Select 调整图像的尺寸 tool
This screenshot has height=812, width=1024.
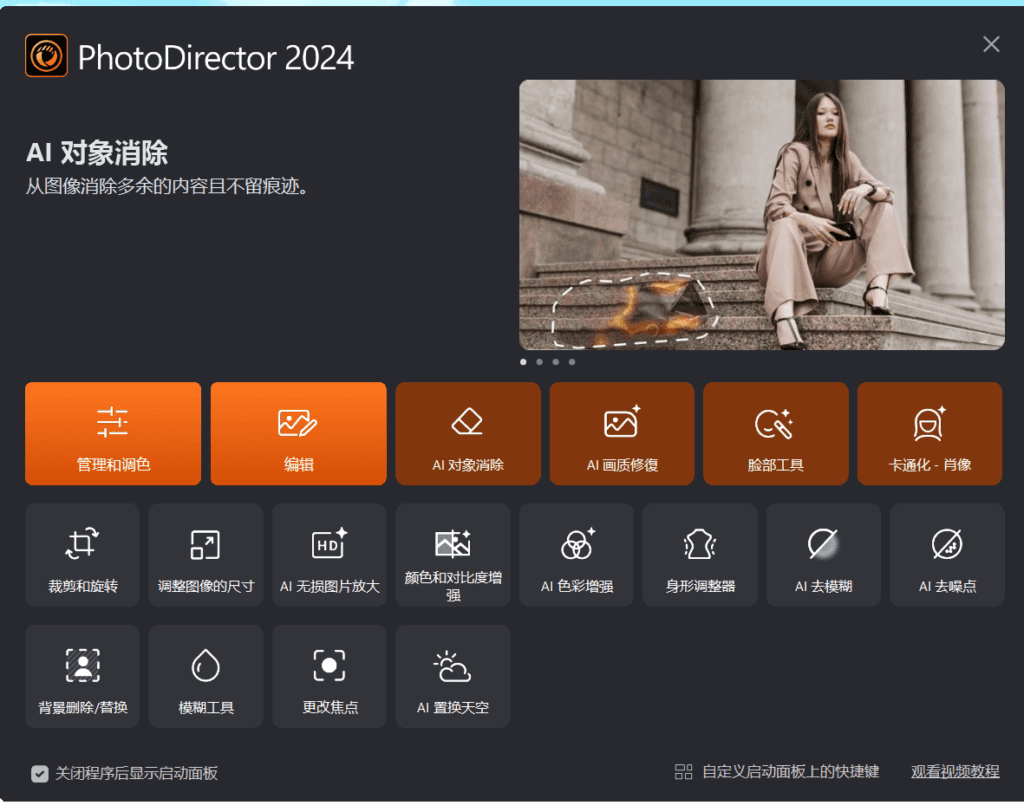pos(206,555)
